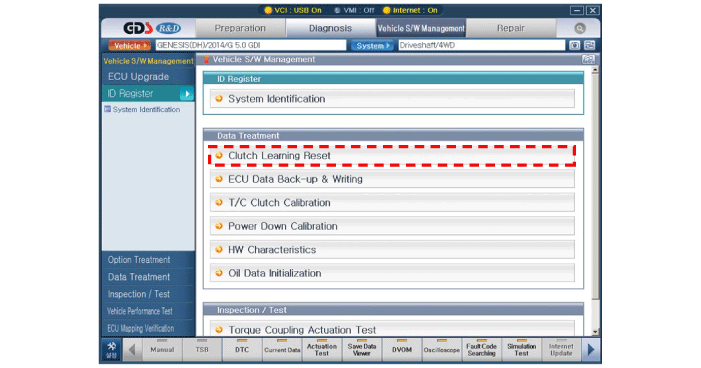The height and width of the screenshot is (368, 701).
Task: Open Fault Code Searching
Action: 481,350
